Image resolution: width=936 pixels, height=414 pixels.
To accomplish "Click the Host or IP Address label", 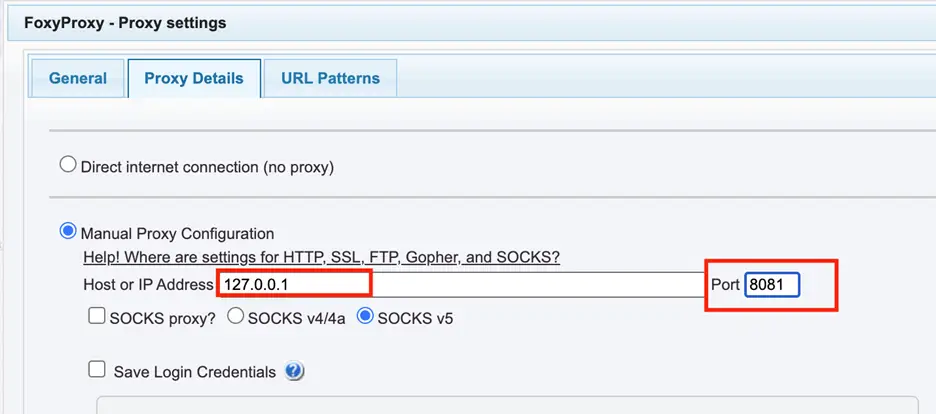I will 149,285.
